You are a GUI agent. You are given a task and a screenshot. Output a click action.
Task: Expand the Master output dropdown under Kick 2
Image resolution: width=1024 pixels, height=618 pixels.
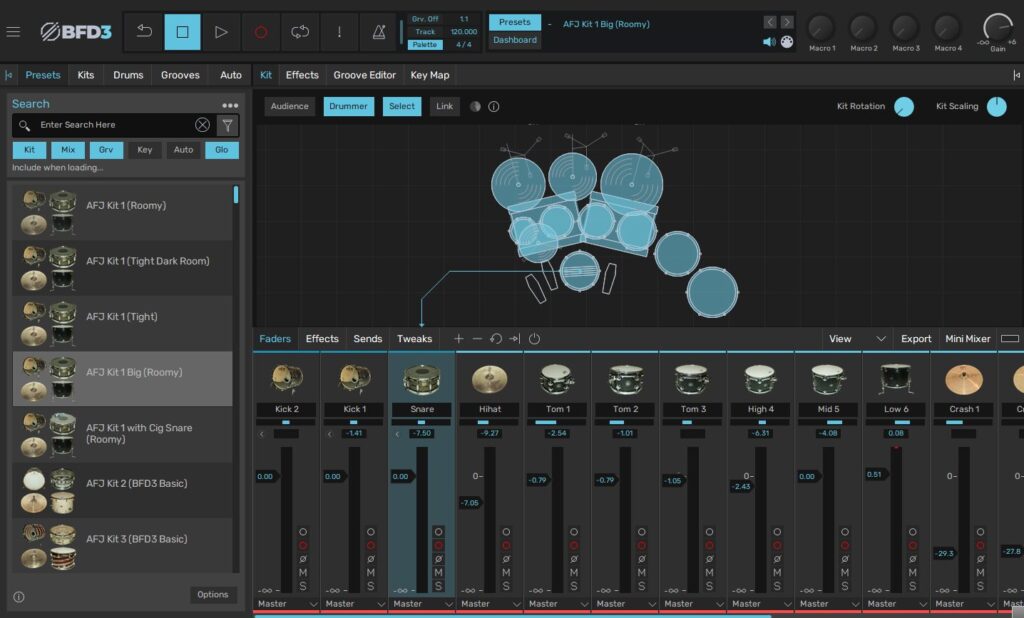[x=287, y=604]
